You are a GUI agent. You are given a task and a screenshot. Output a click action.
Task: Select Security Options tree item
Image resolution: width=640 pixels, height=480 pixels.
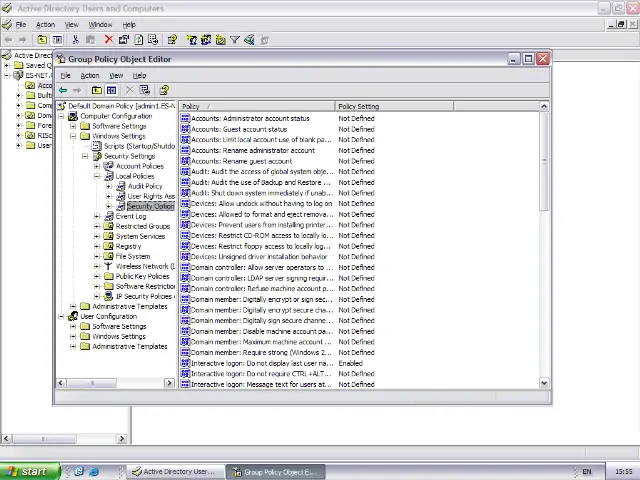[150, 206]
